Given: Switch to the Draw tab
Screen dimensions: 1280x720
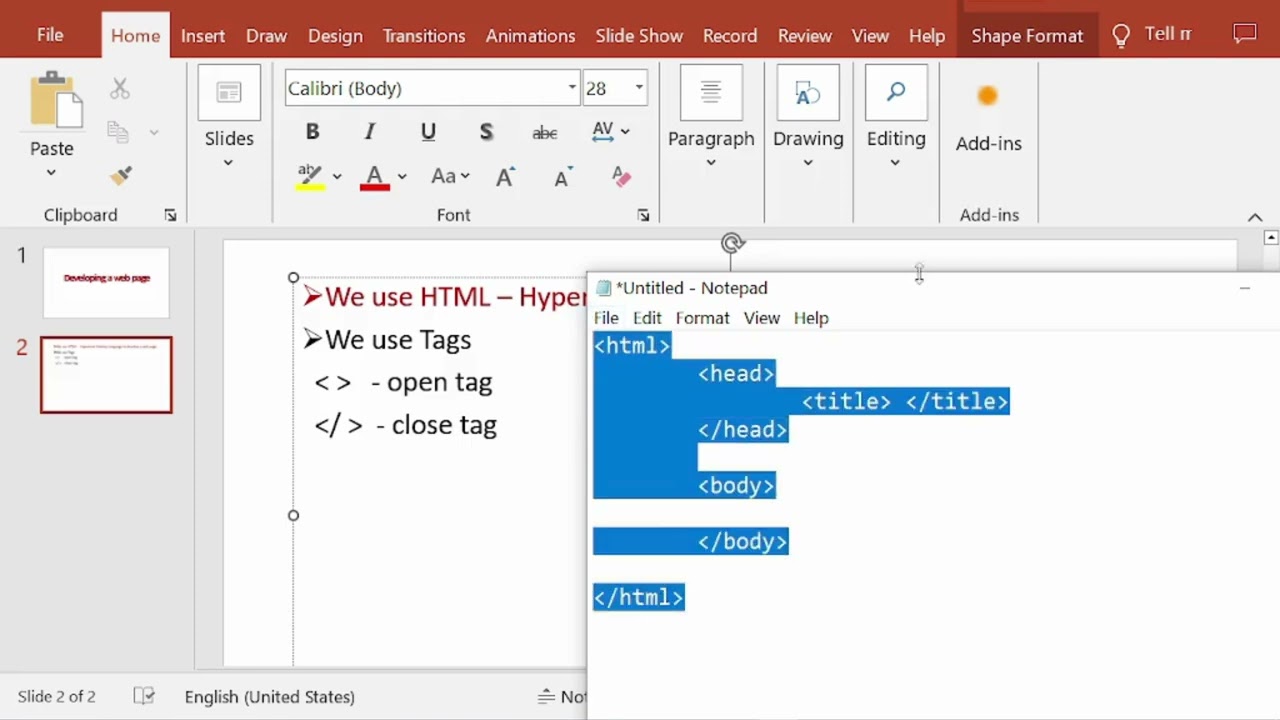Looking at the screenshot, I should tap(266, 36).
